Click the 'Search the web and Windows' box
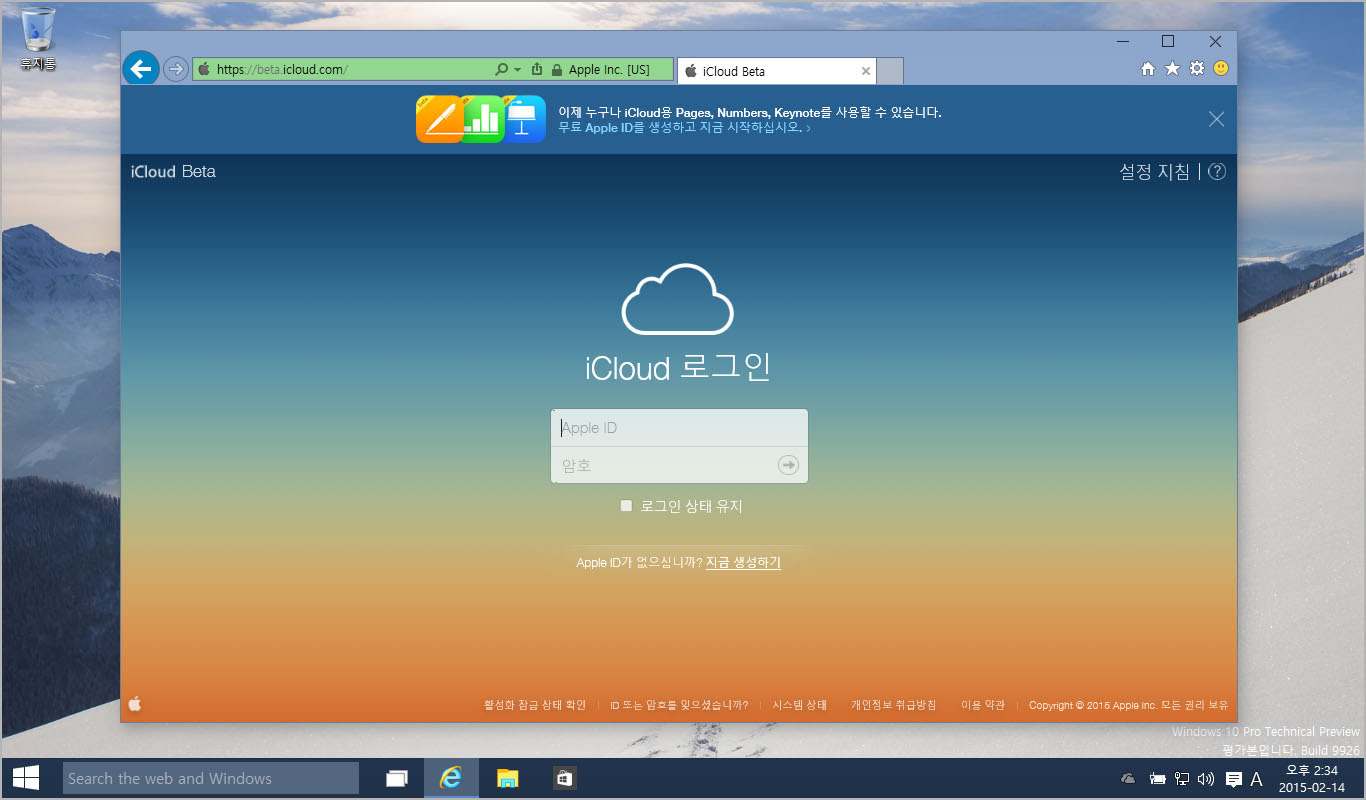 (210, 778)
